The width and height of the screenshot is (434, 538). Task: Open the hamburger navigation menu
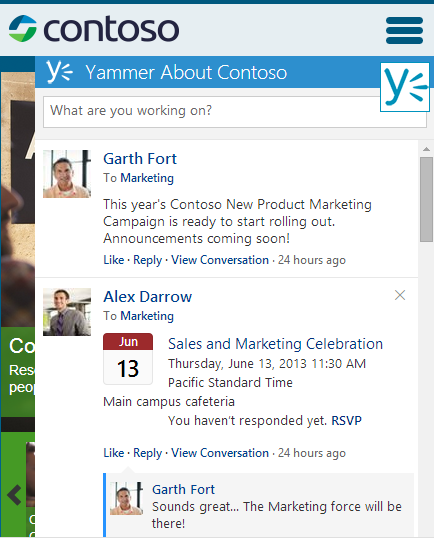click(404, 30)
